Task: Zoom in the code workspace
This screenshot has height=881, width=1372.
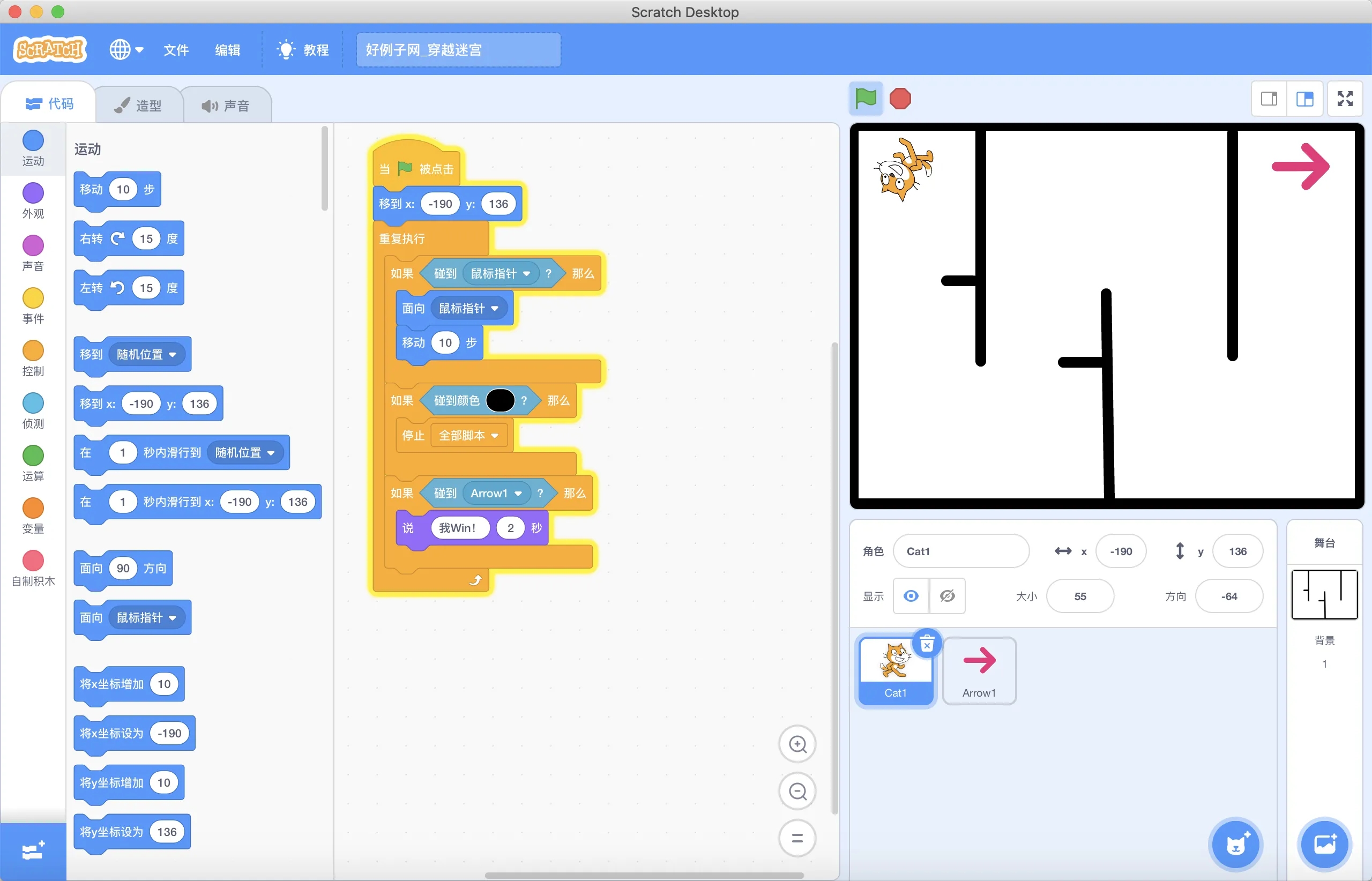Action: tap(797, 744)
